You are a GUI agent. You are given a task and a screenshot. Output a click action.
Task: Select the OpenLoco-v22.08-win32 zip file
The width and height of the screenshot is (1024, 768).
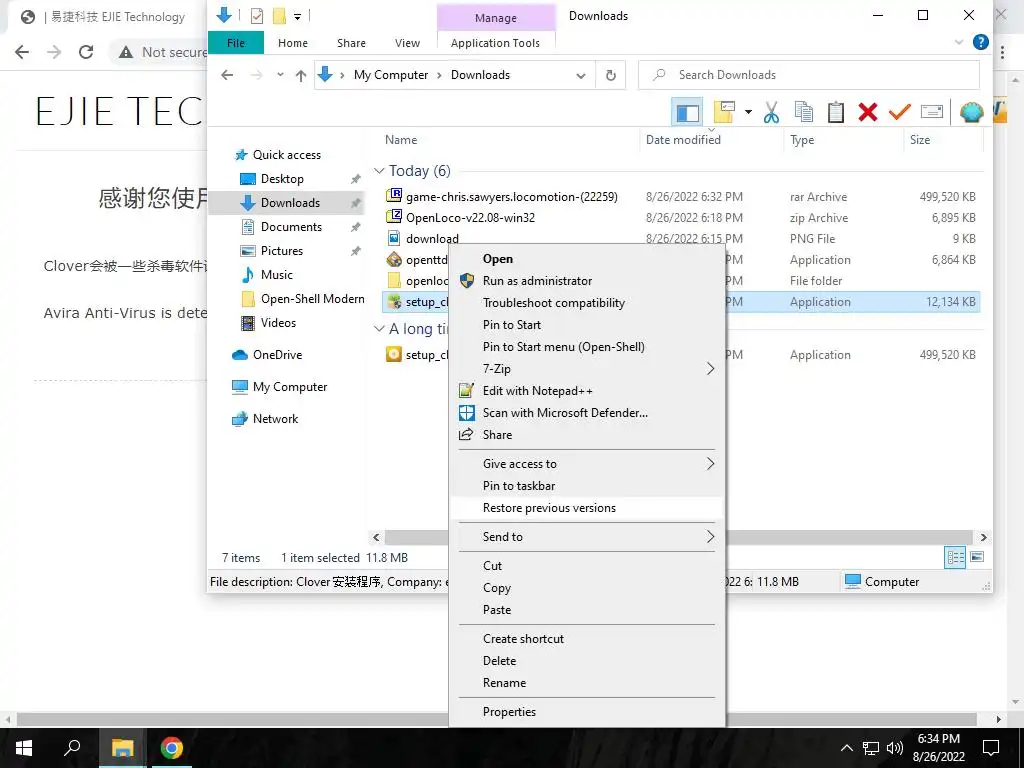click(x=470, y=217)
